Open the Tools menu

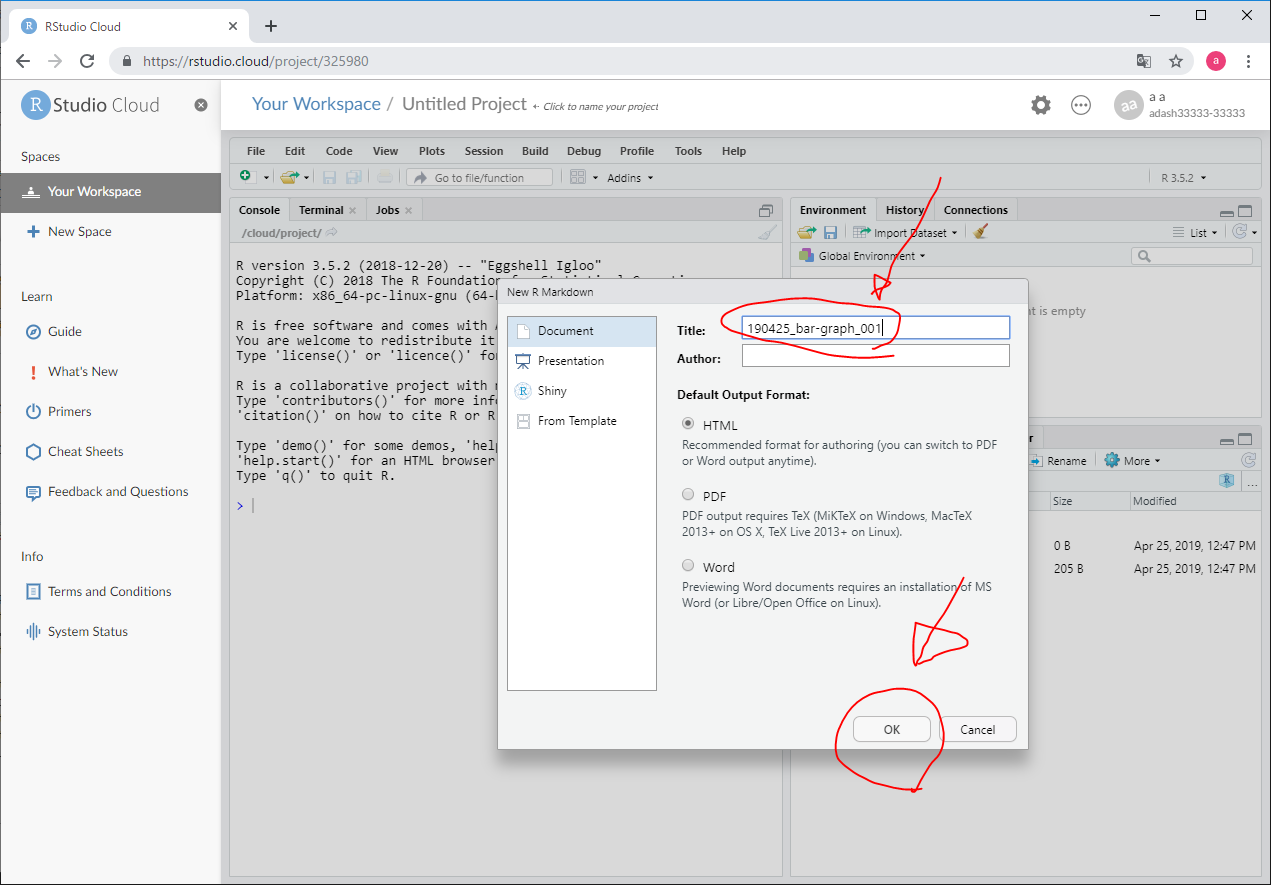(x=688, y=151)
